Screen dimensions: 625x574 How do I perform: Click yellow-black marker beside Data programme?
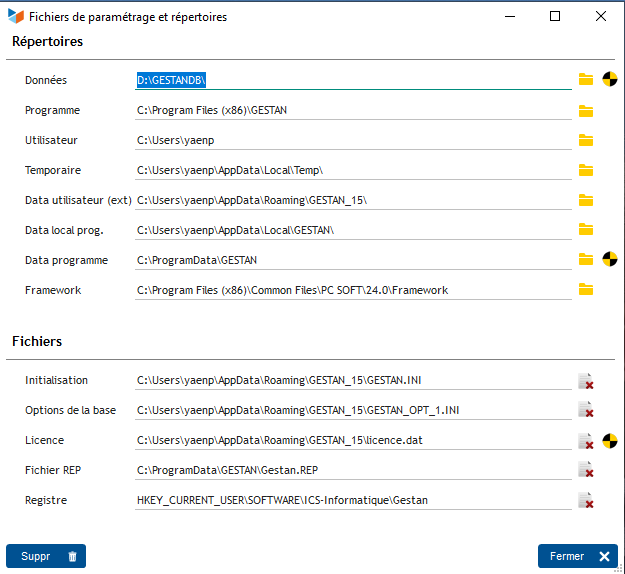(x=610, y=260)
